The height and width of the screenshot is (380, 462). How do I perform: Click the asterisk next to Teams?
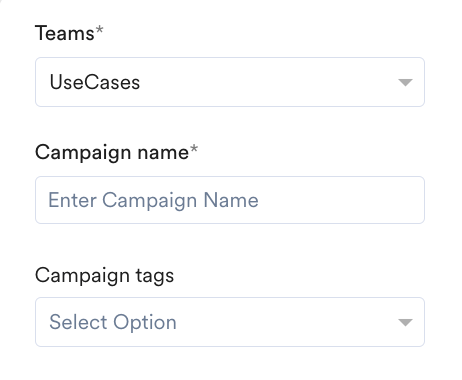99,30
